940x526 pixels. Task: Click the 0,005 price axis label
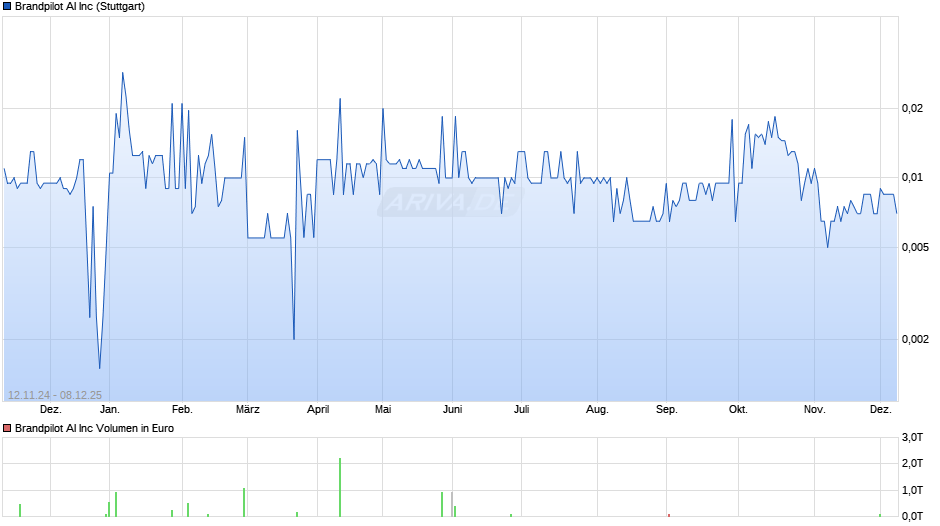[x=915, y=247]
